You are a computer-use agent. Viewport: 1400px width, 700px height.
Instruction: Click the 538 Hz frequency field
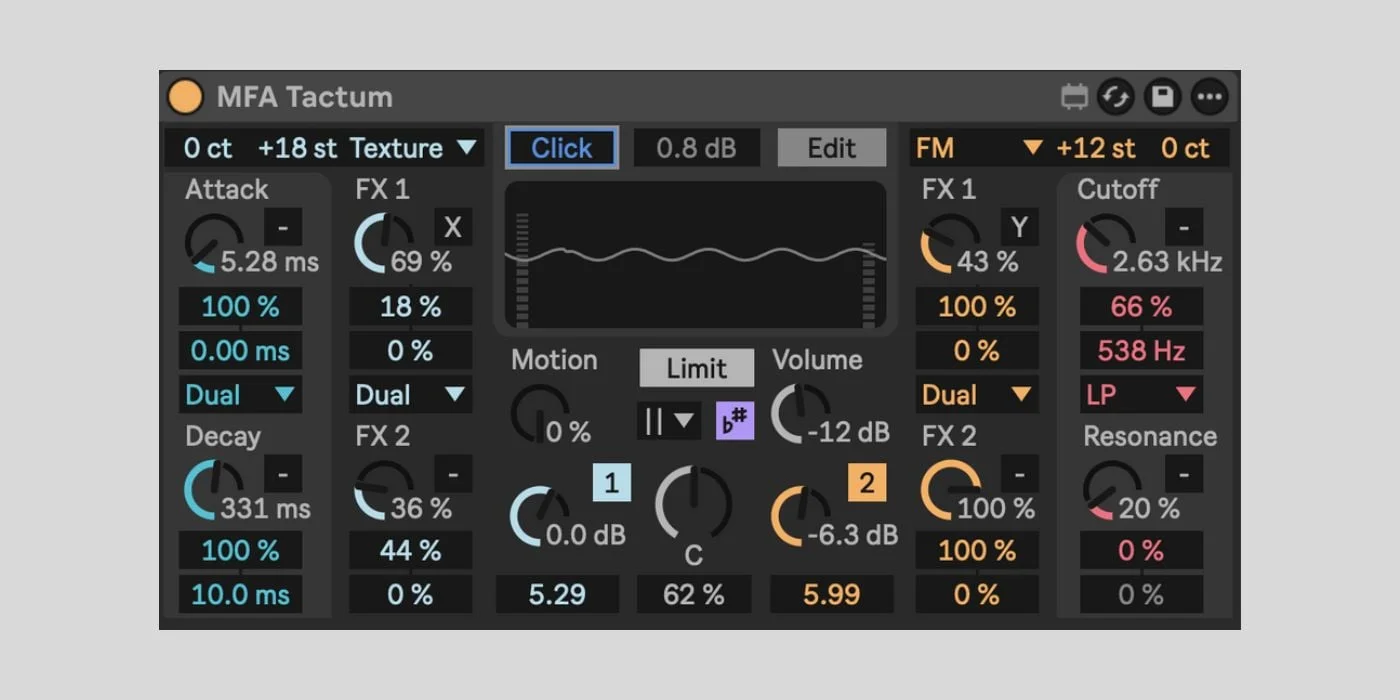pyautogui.click(x=1140, y=350)
